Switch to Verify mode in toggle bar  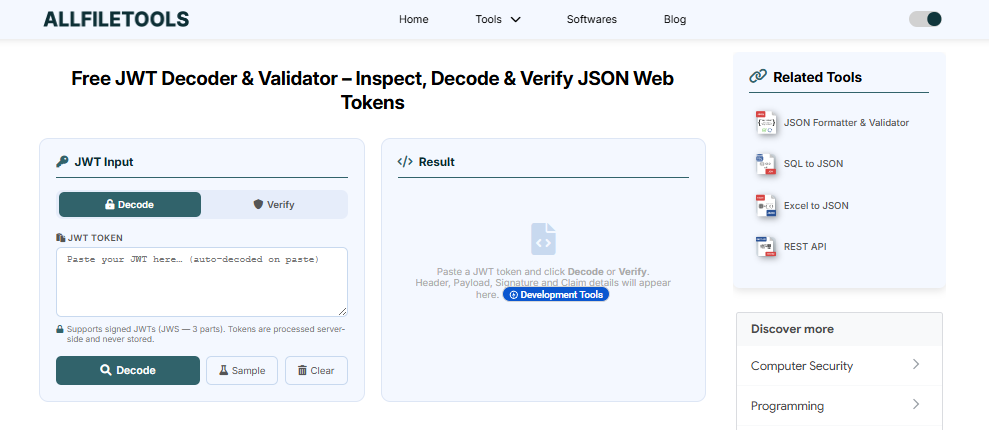(274, 205)
